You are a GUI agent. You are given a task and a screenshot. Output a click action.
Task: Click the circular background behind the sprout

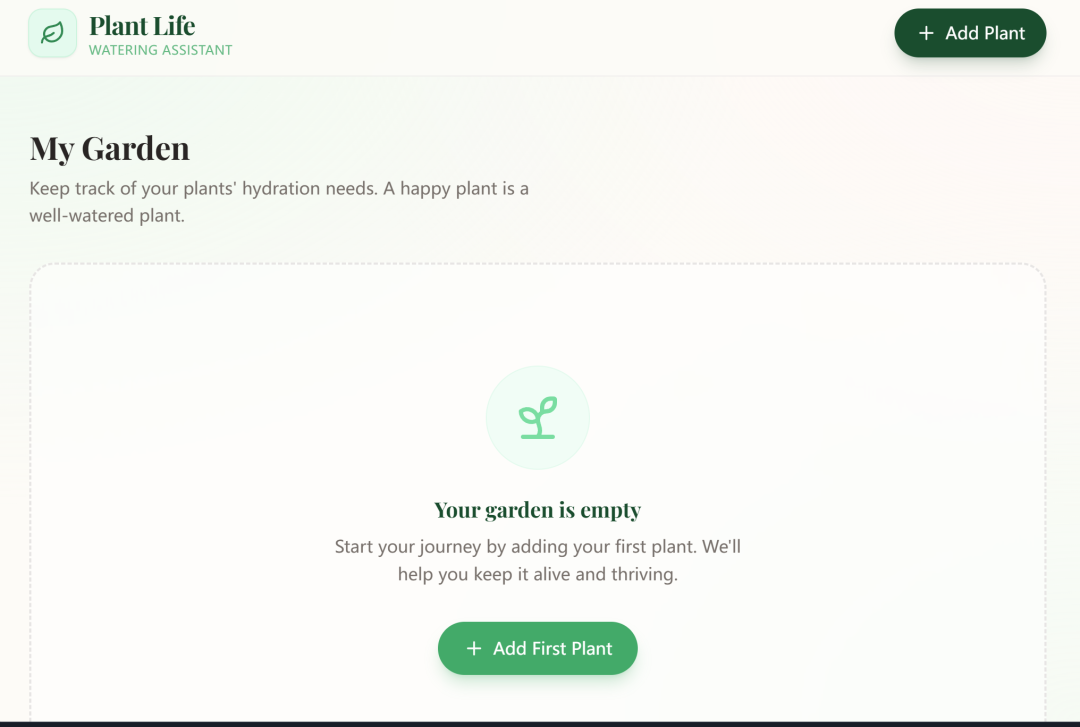[538, 418]
